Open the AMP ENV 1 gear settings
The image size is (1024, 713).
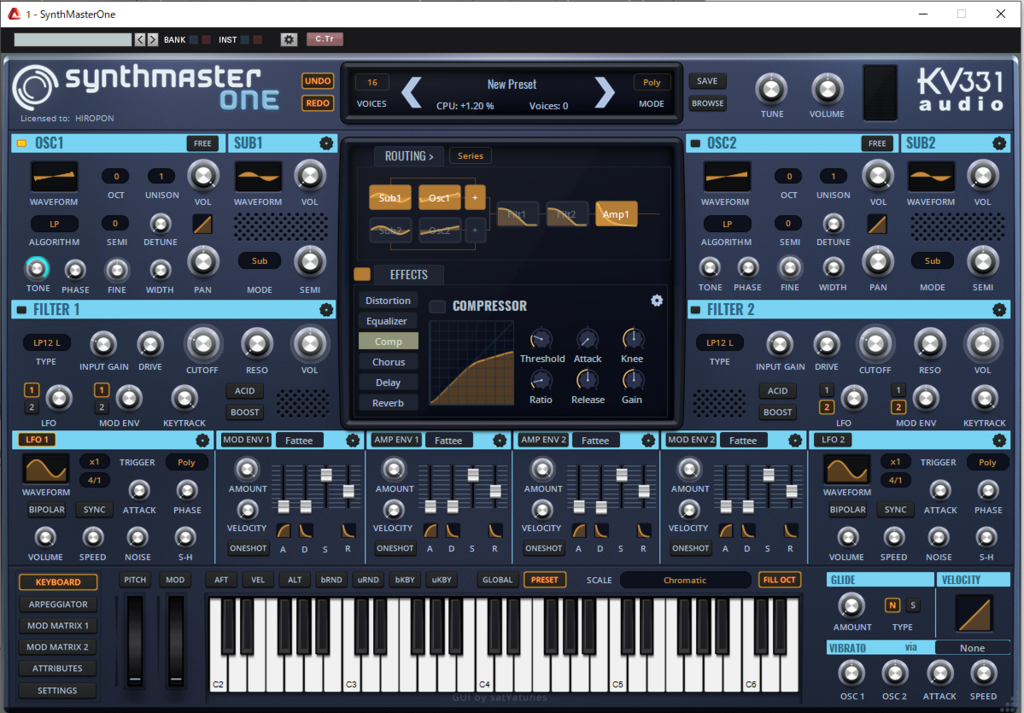pos(500,440)
